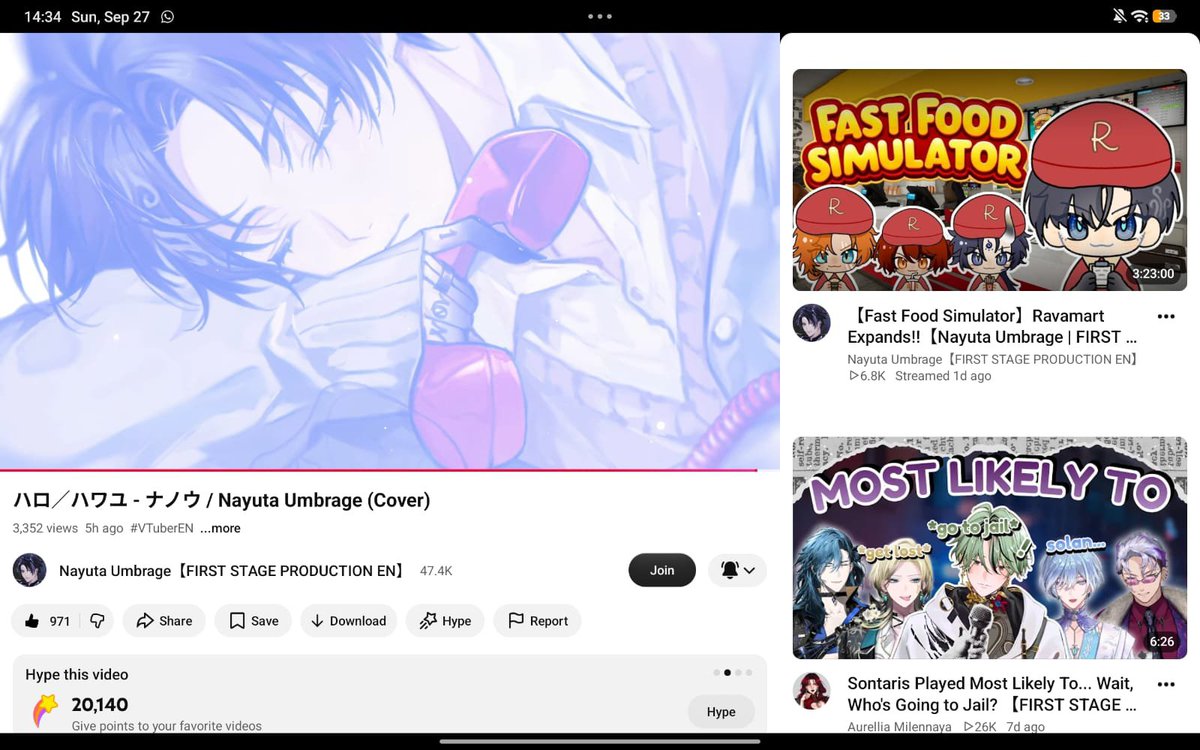Save the video to a playlist
The height and width of the screenshot is (750, 1200).
[253, 621]
